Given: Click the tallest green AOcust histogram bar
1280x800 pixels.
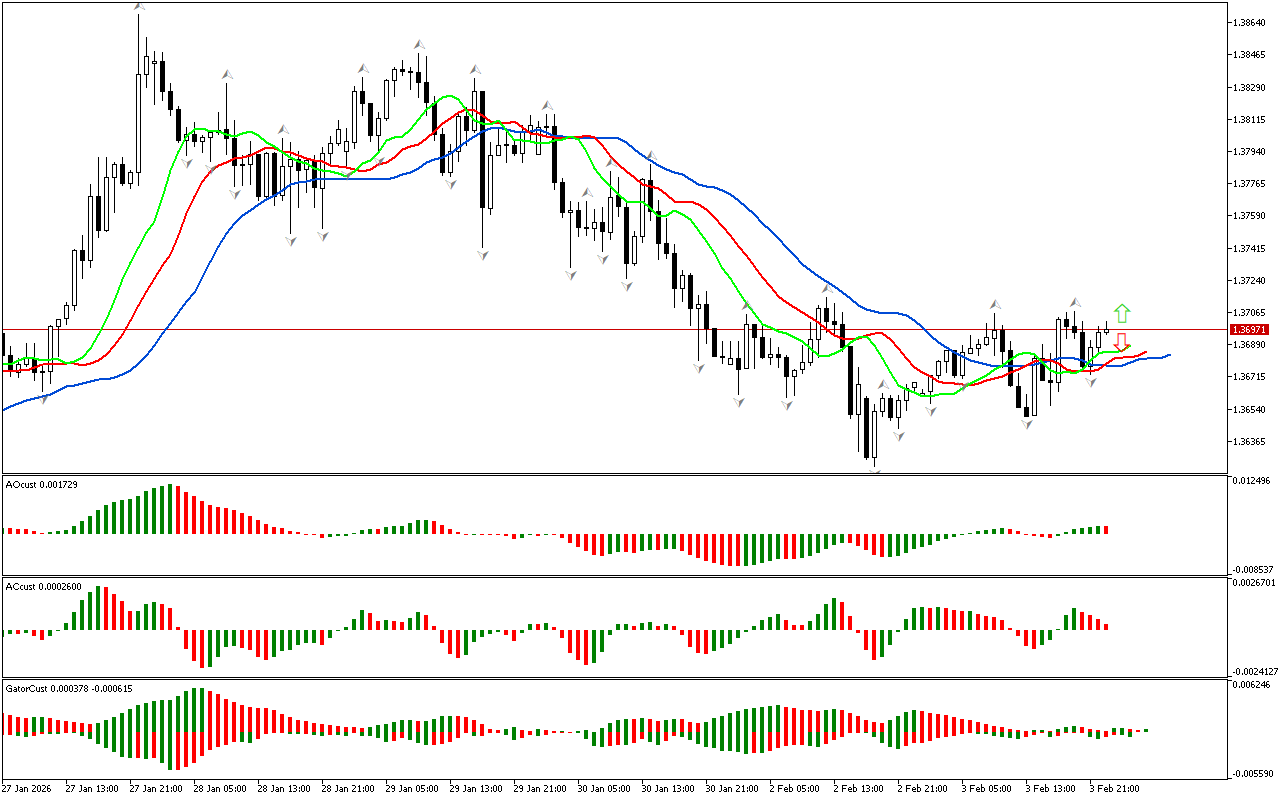Looking at the screenshot, I should [x=169, y=509].
